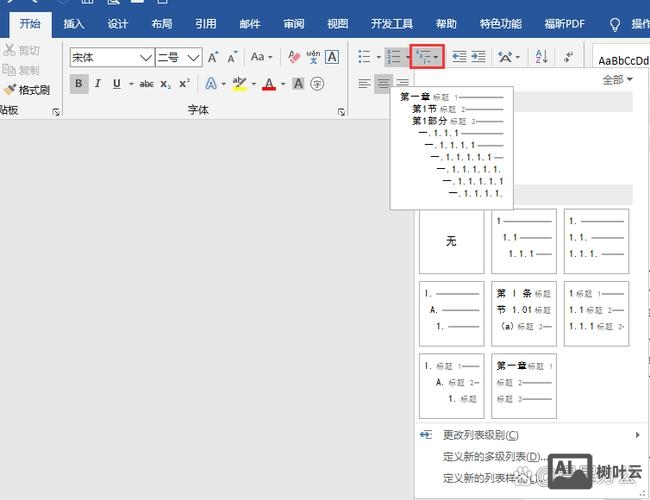The width and height of the screenshot is (650, 500).
Task: Toggle character shading A icon
Action: pos(298,84)
